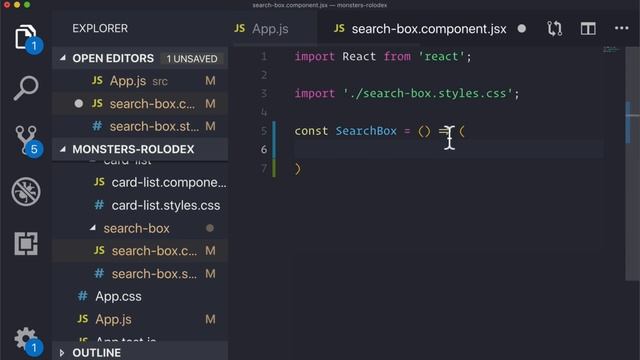Open search-box.c... in search-box folder
640x360 pixels.
140,251
